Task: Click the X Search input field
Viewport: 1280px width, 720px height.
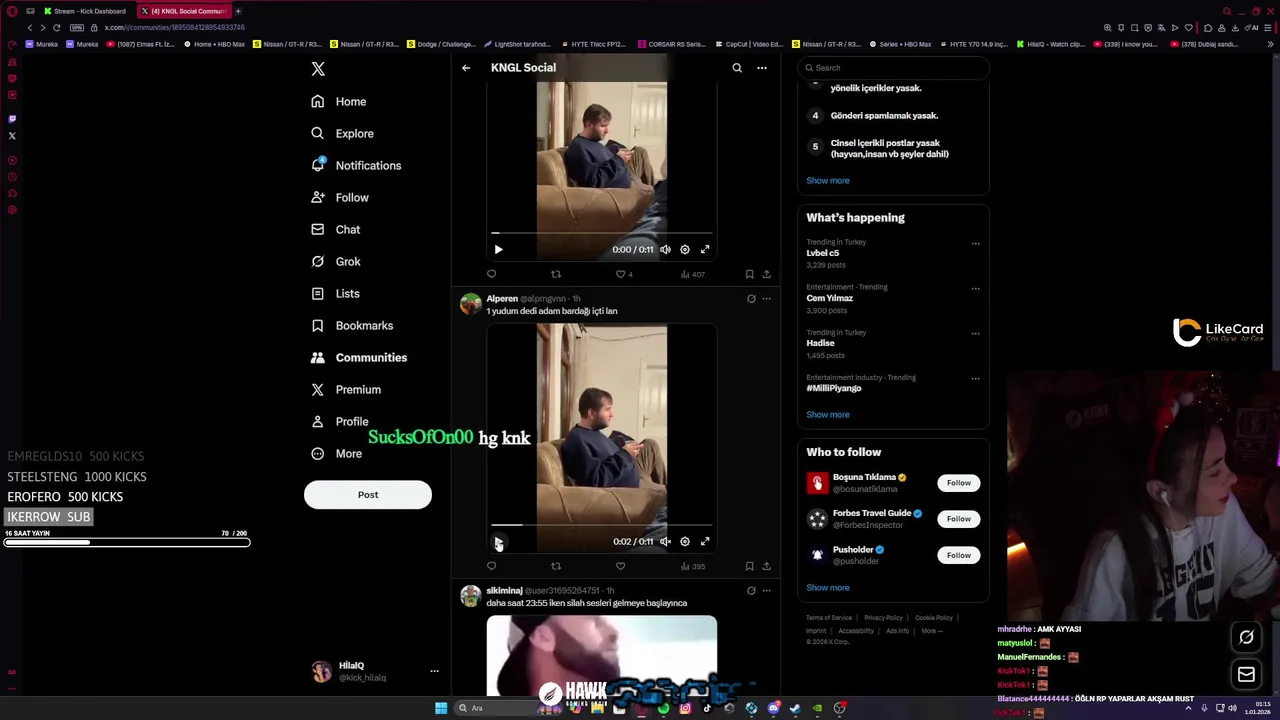Action: (x=893, y=68)
